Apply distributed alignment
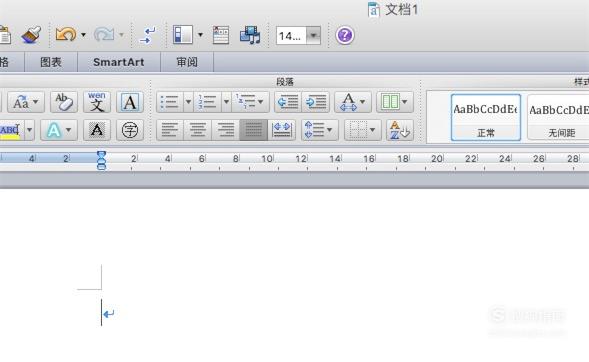This screenshot has height=362, width=589. [282, 130]
